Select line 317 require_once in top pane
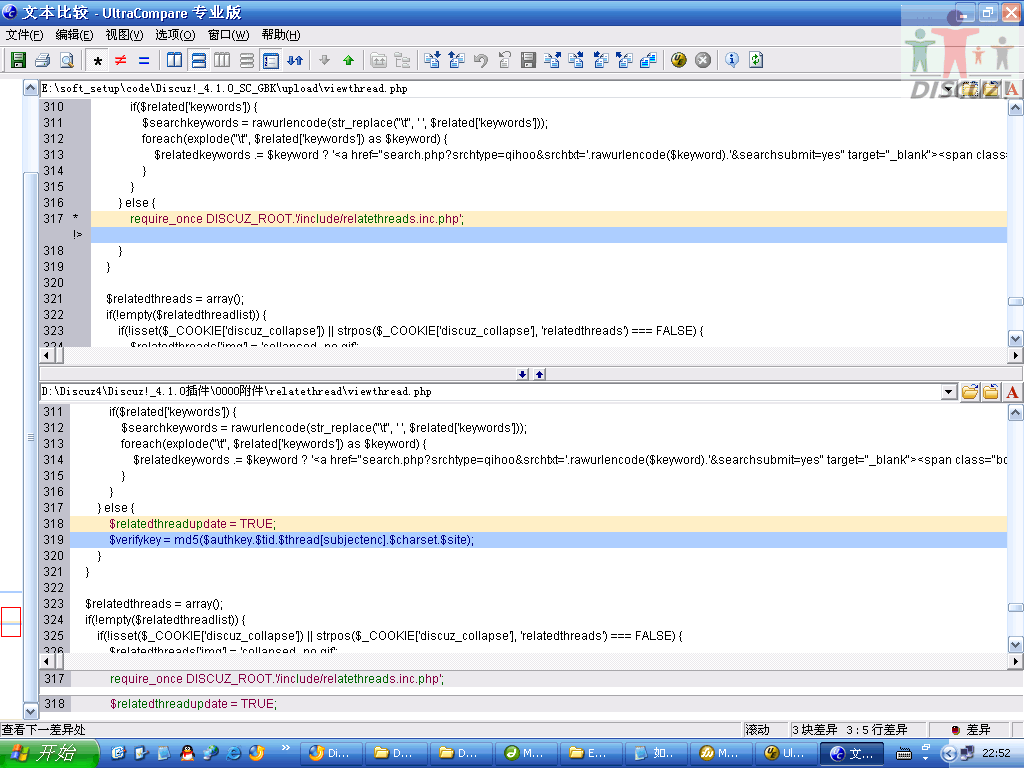 (549, 219)
